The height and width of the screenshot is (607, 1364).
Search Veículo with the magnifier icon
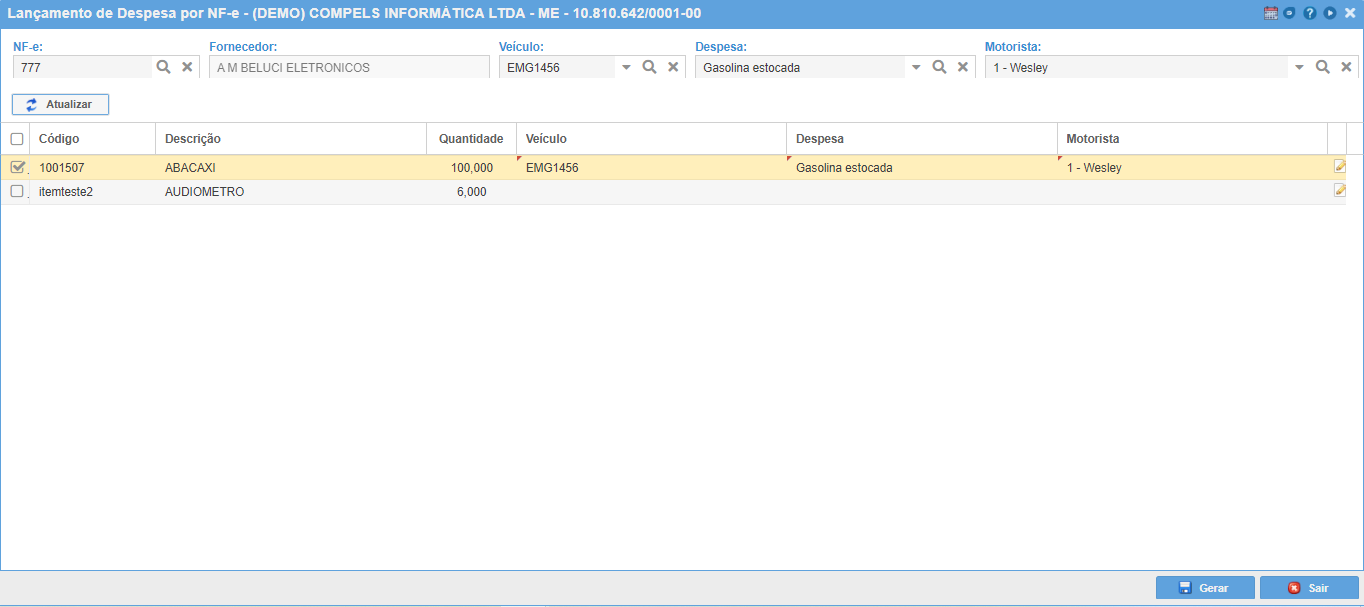[x=649, y=67]
